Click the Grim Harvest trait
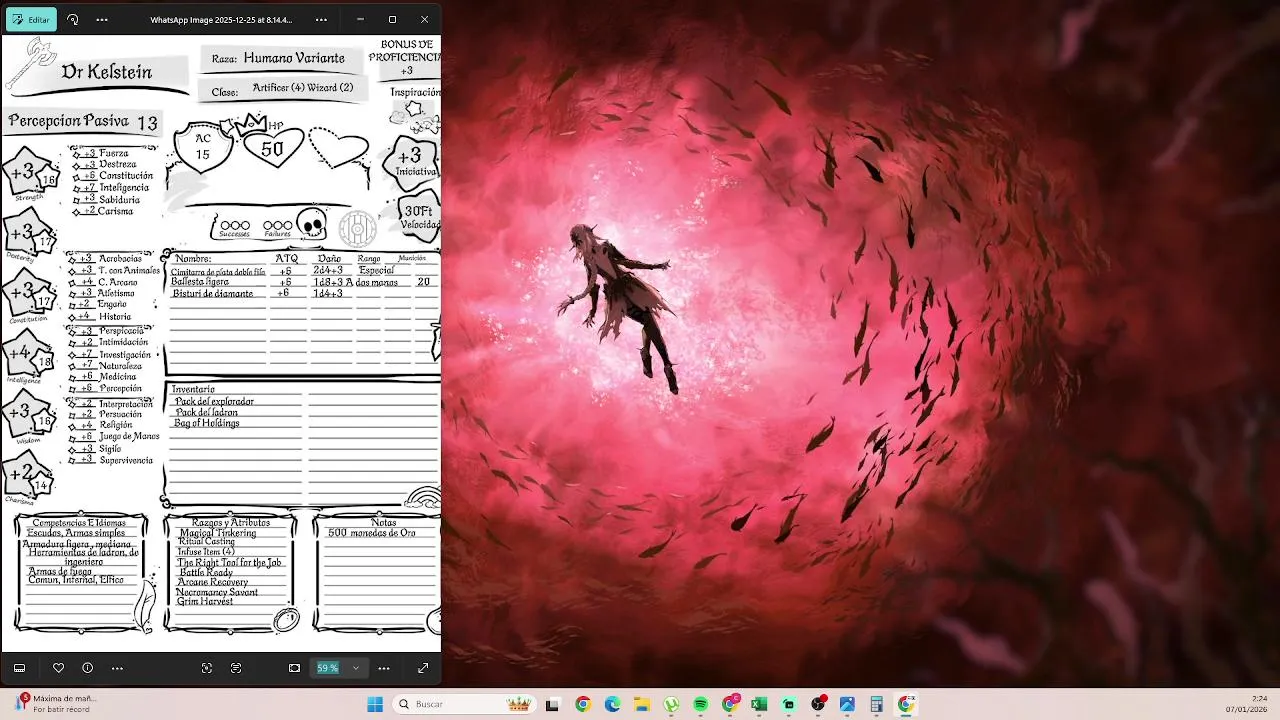The height and width of the screenshot is (720, 1280). click(x=205, y=601)
